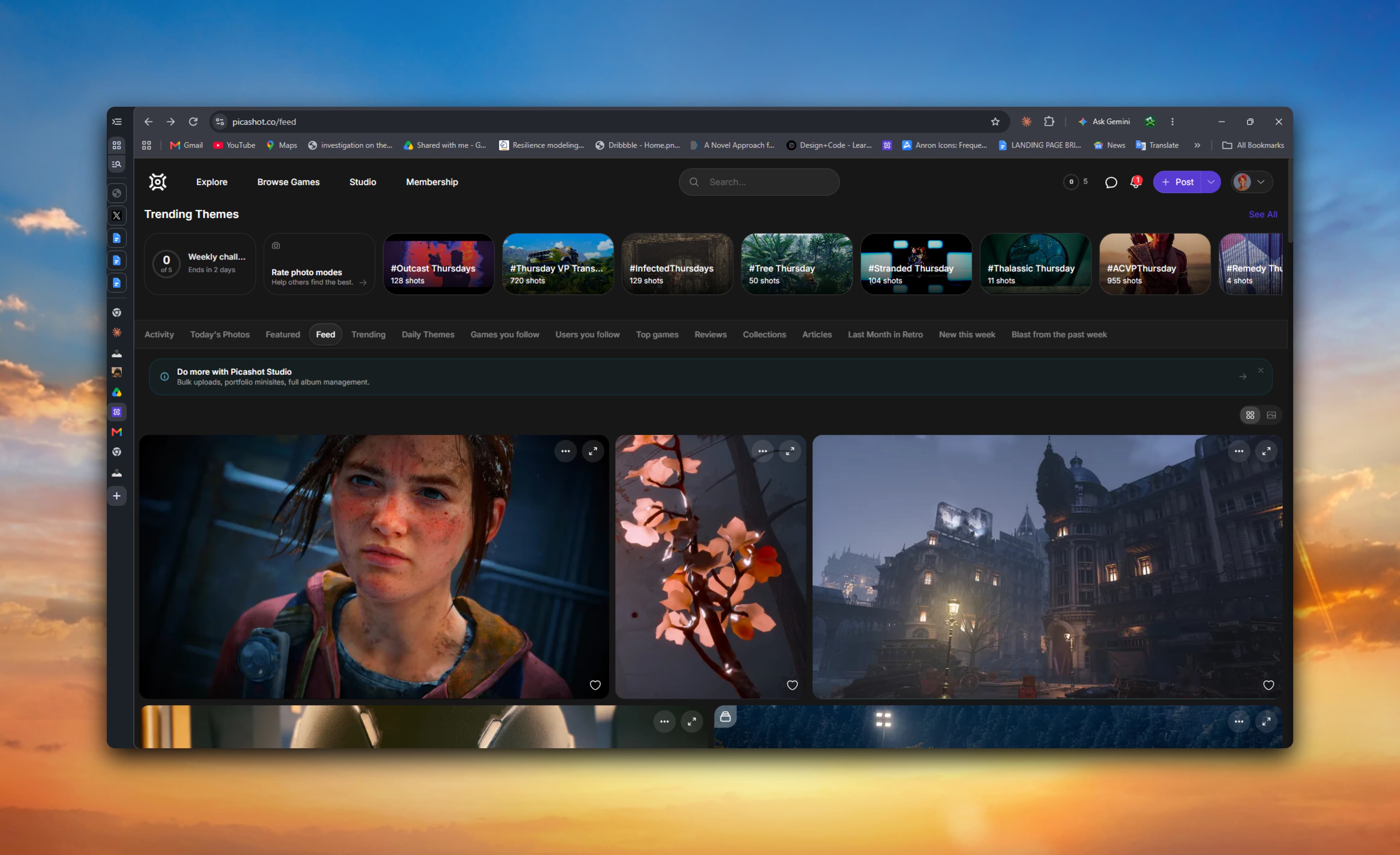Open the notifications bell icon

[x=1135, y=182]
